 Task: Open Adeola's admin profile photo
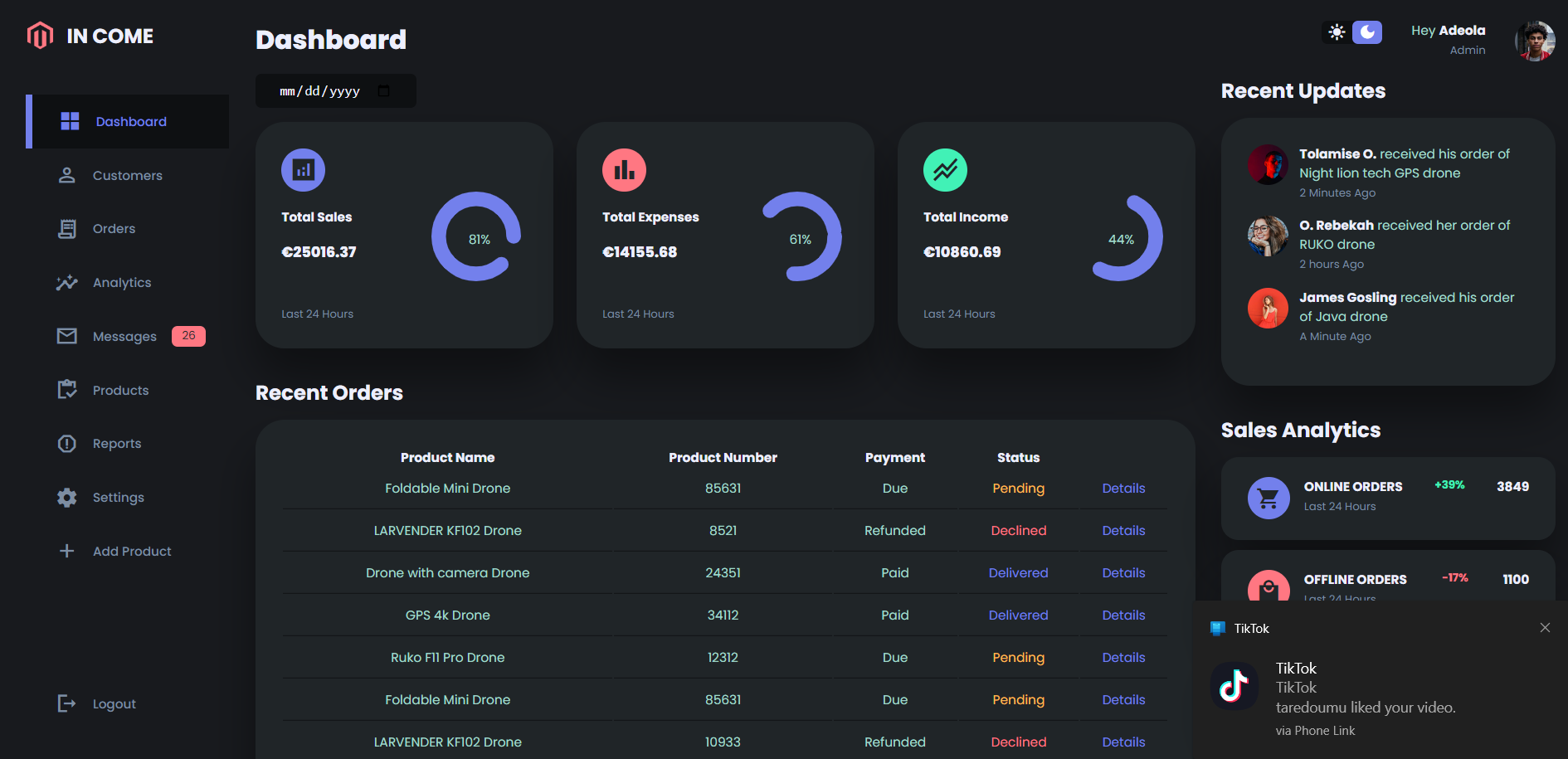point(1535,41)
